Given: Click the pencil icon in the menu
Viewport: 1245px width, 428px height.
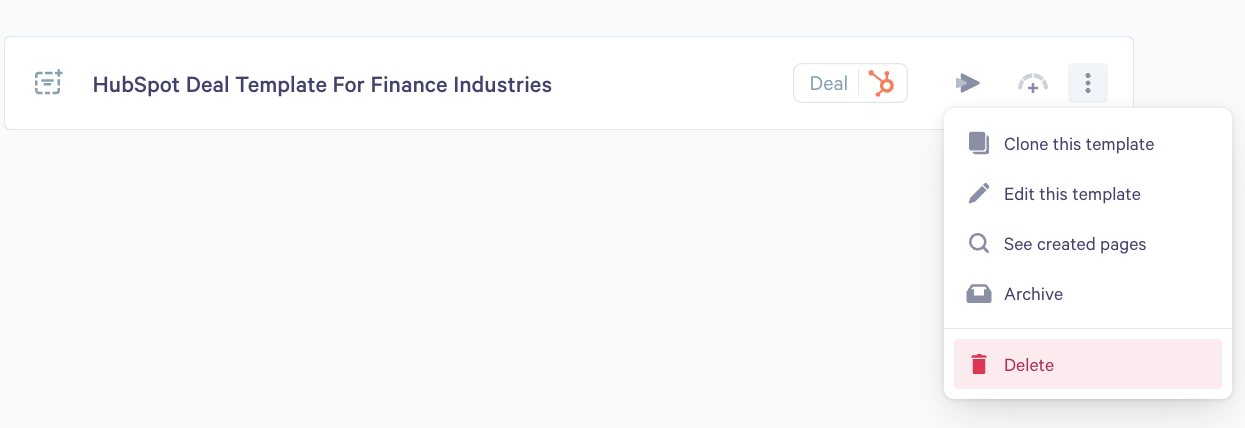Looking at the screenshot, I should pyautogui.click(x=979, y=194).
